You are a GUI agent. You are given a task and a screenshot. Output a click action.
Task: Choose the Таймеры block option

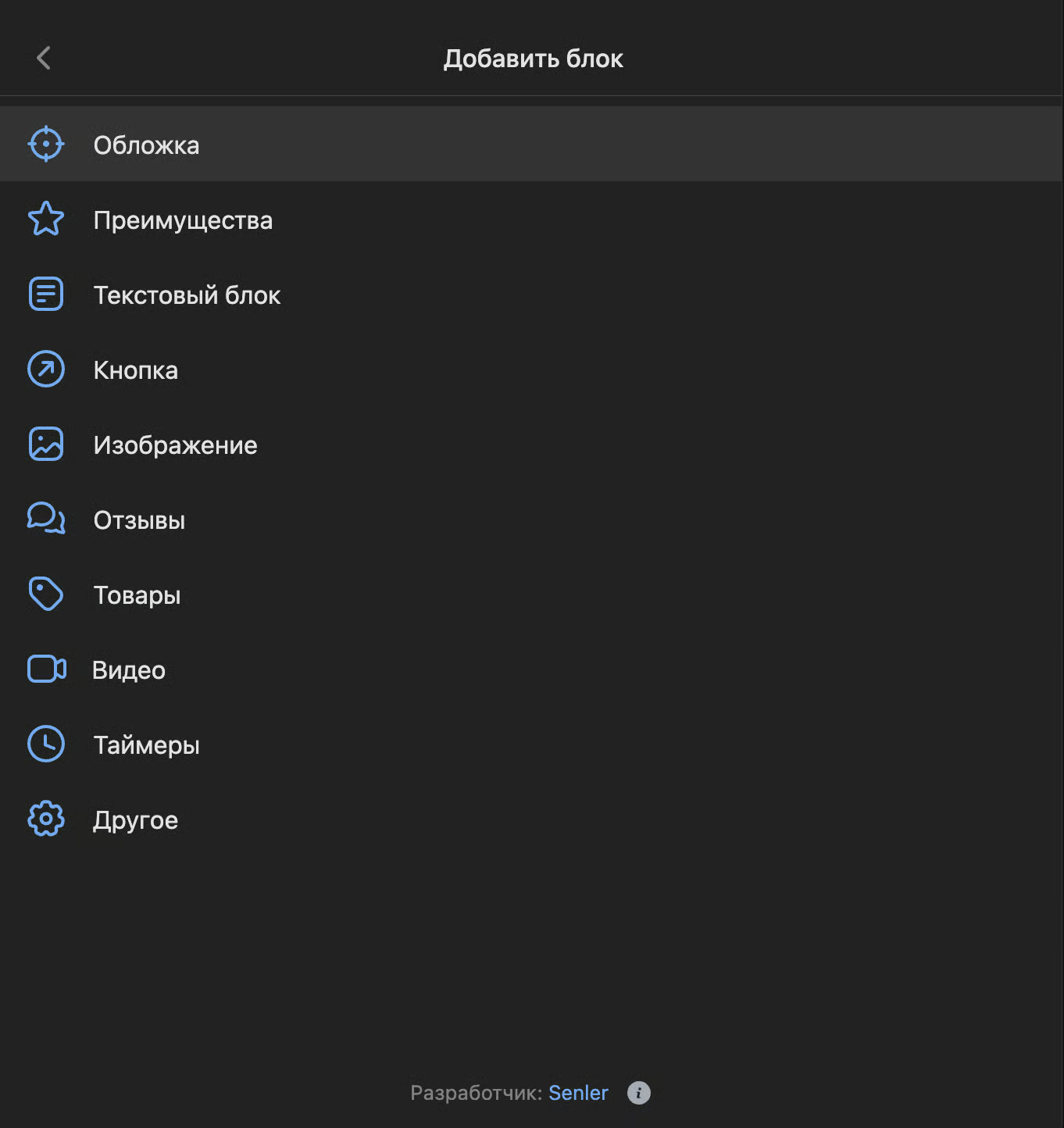[x=147, y=745]
